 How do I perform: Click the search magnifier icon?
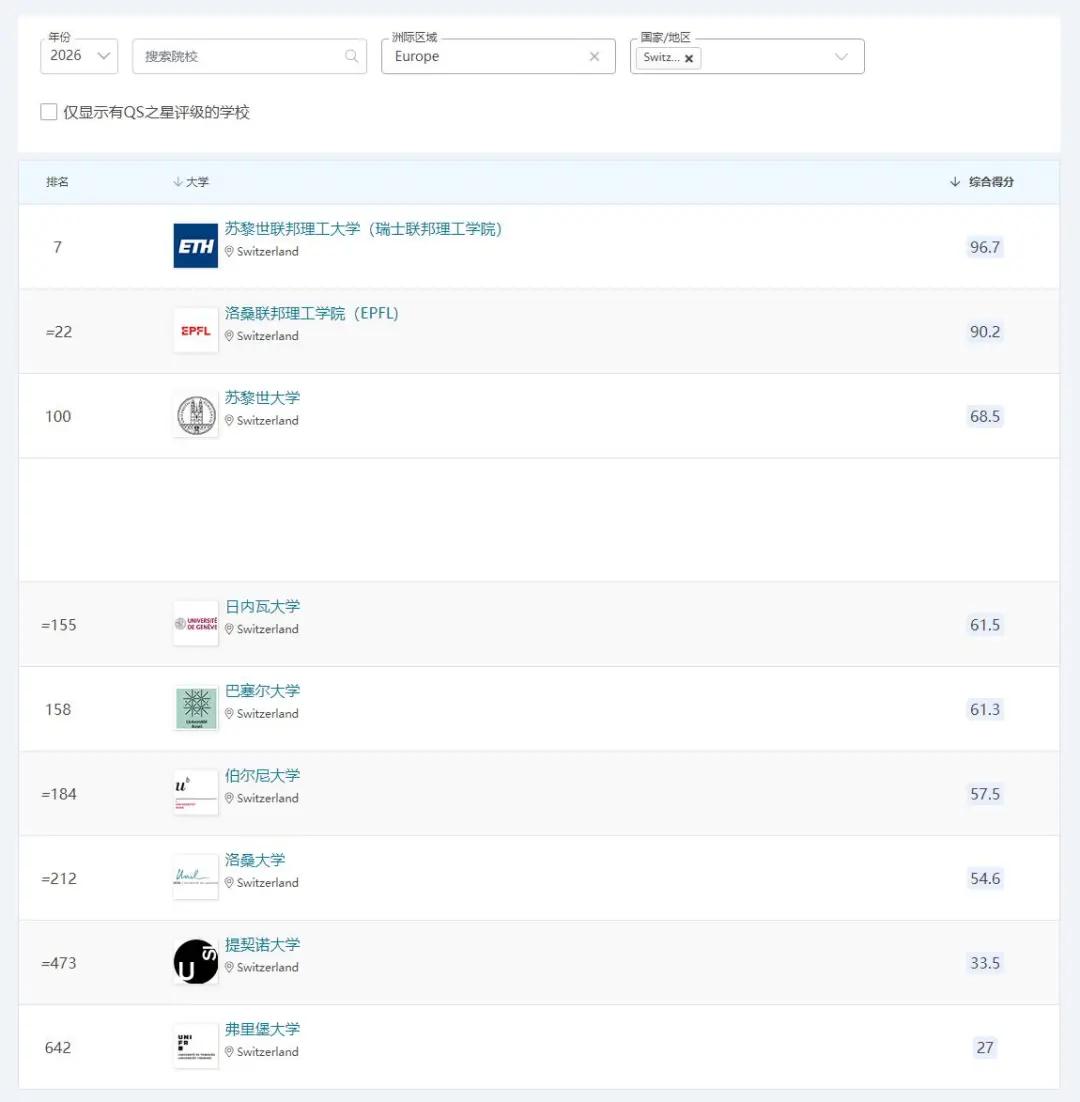[351, 56]
